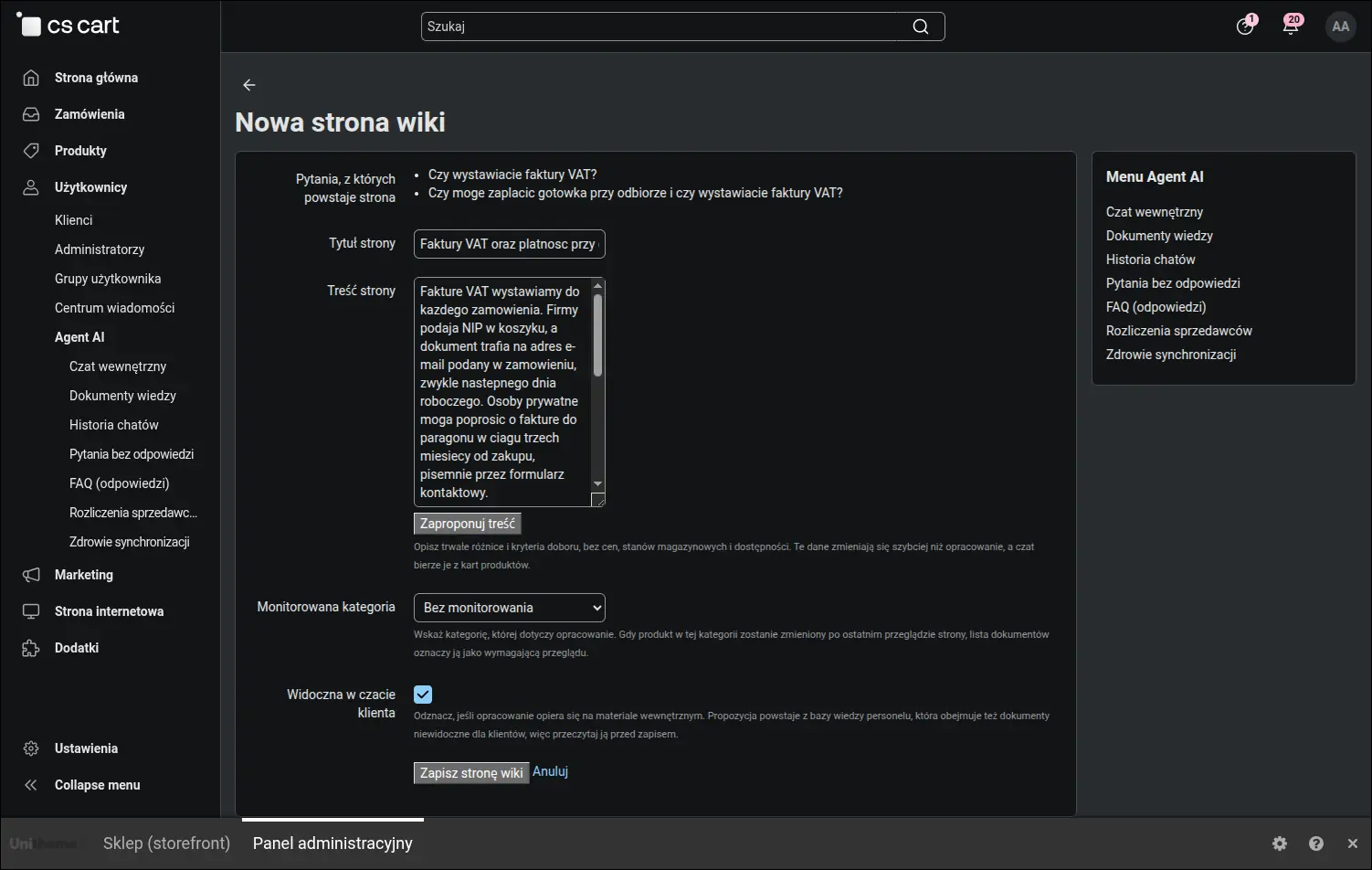Click the search magnifier icon
Image resolution: width=1372 pixels, height=870 pixels.
pos(921,27)
